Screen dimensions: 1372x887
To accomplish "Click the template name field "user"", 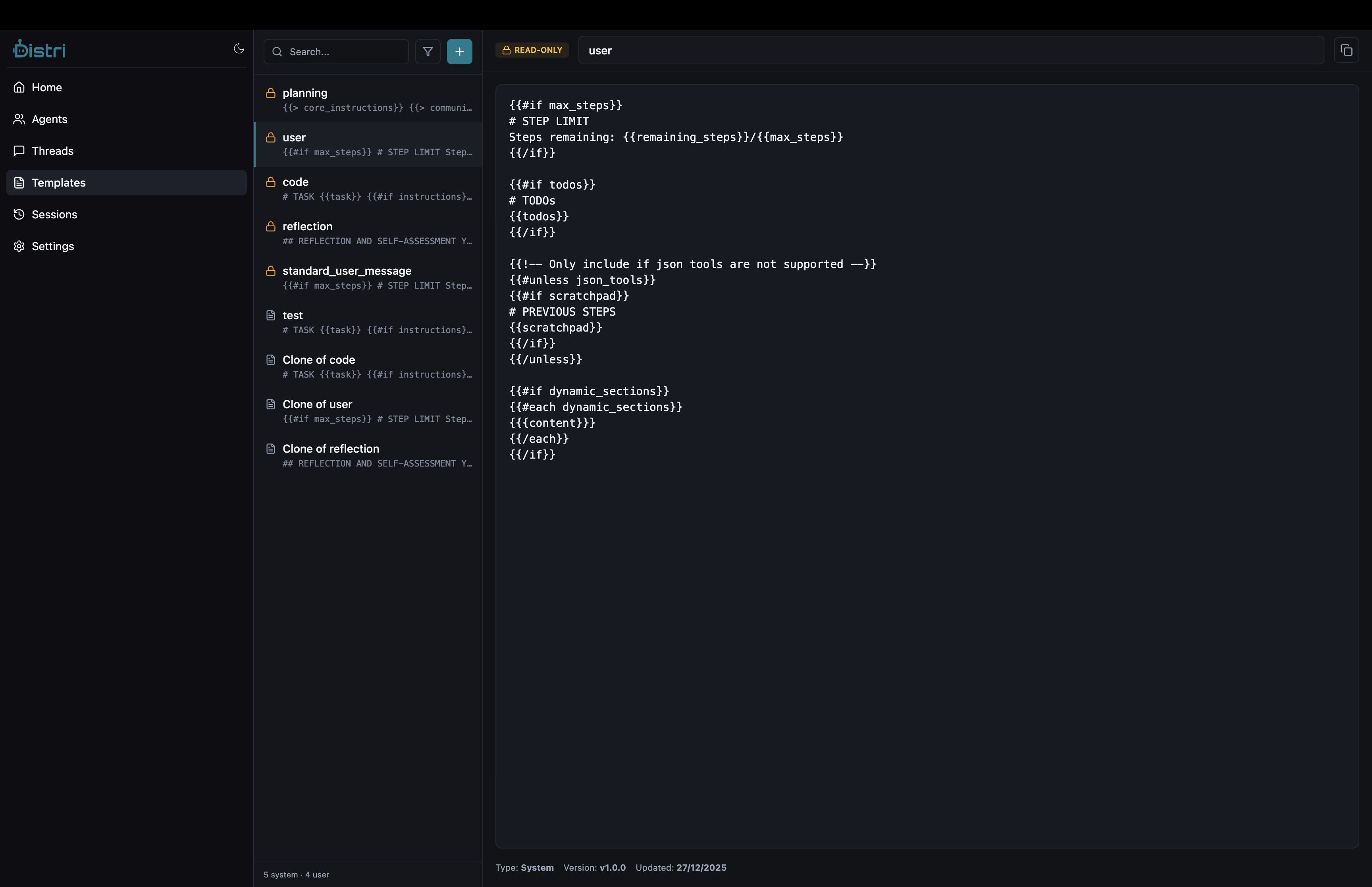I will [950, 51].
